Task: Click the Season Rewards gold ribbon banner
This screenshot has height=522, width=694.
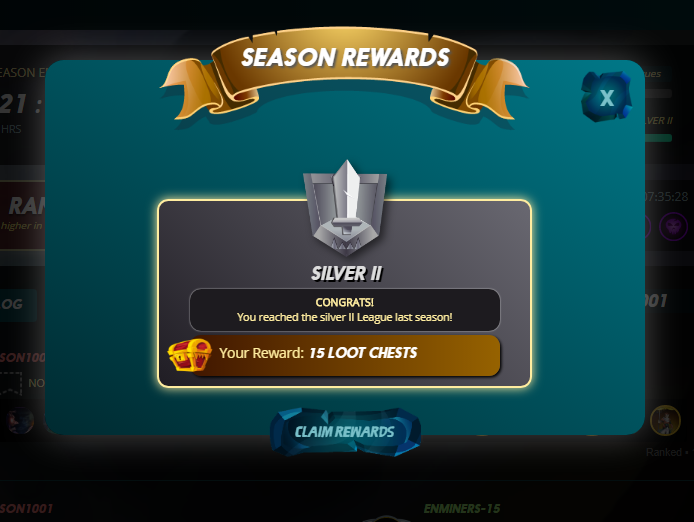Action: pyautogui.click(x=344, y=73)
